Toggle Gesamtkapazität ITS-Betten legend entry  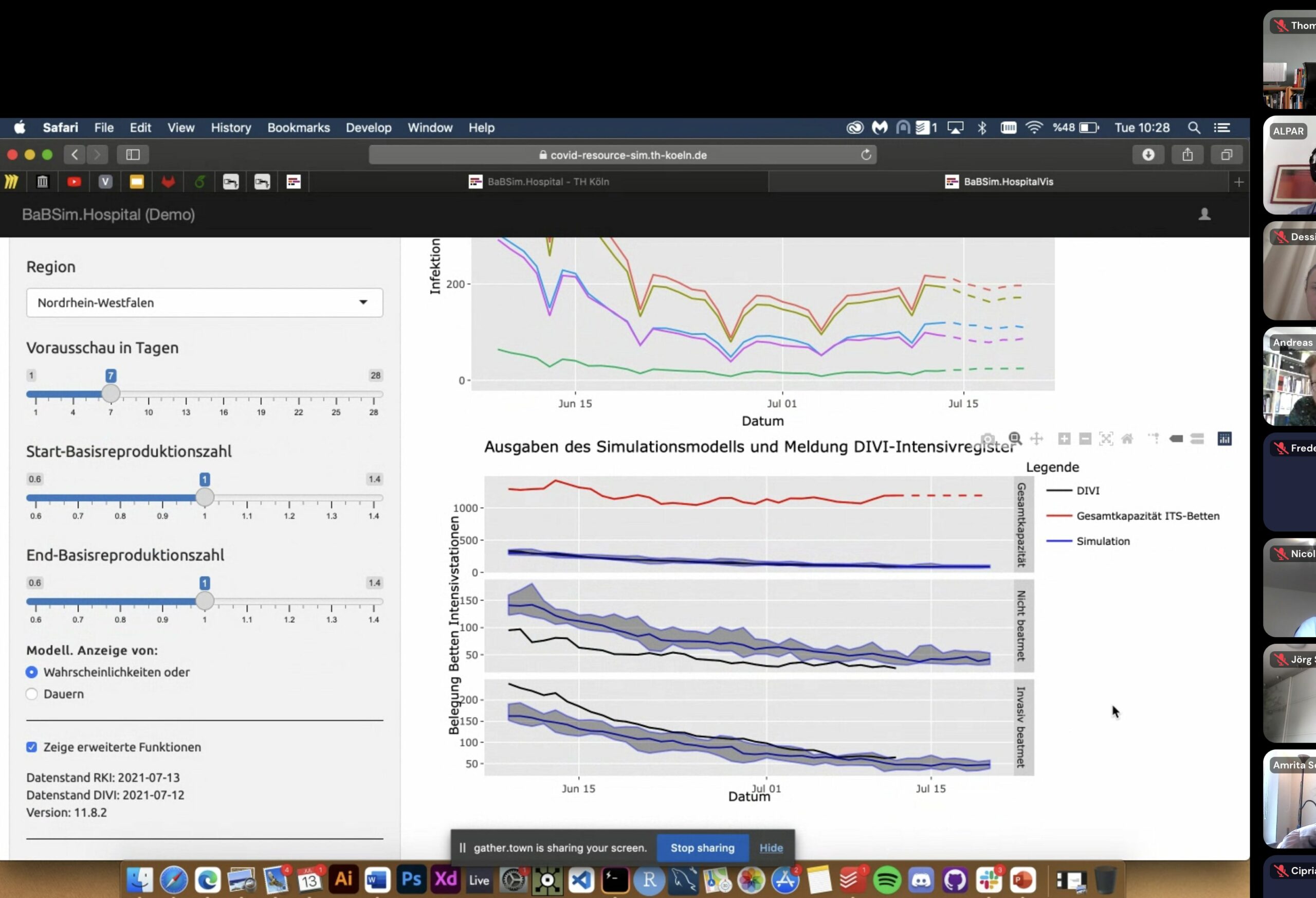click(x=1132, y=516)
